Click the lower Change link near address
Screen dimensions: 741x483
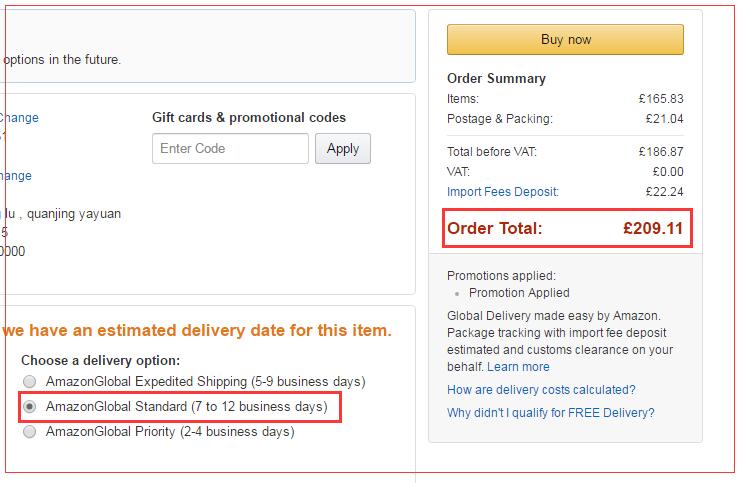pyautogui.click(x=16, y=176)
